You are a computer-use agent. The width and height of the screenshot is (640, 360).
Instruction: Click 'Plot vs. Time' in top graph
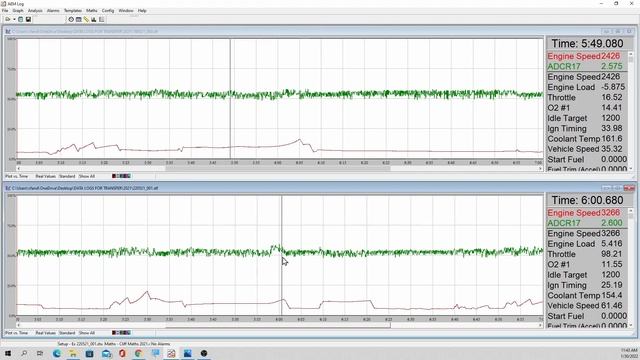16,176
